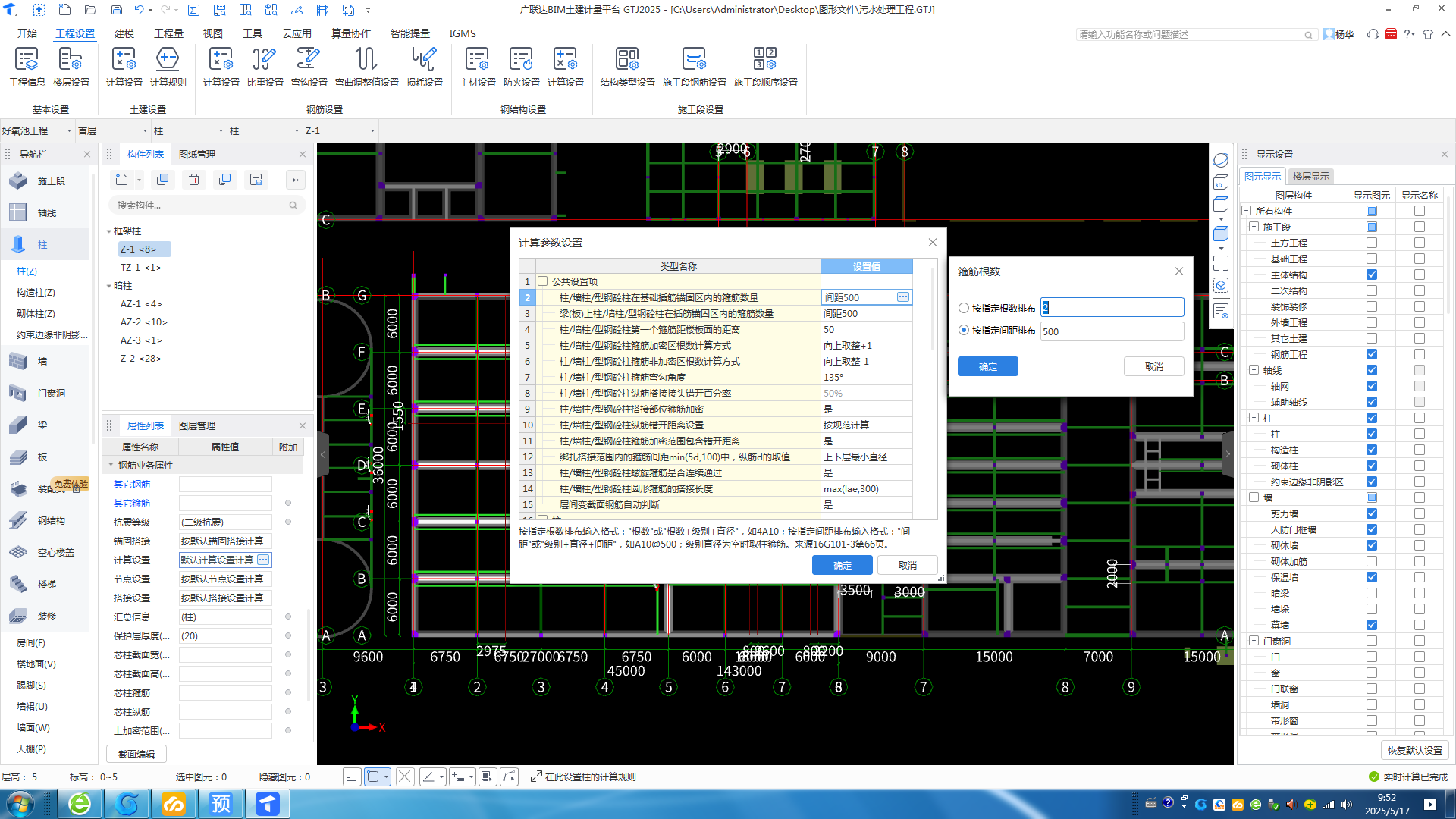Viewport: 1456px width, 819px height.
Task: Open 弯曲调整值设置 tool
Action: tap(366, 67)
